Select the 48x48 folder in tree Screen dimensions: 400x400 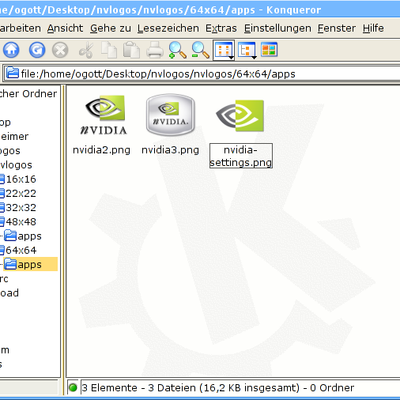tap(21, 222)
